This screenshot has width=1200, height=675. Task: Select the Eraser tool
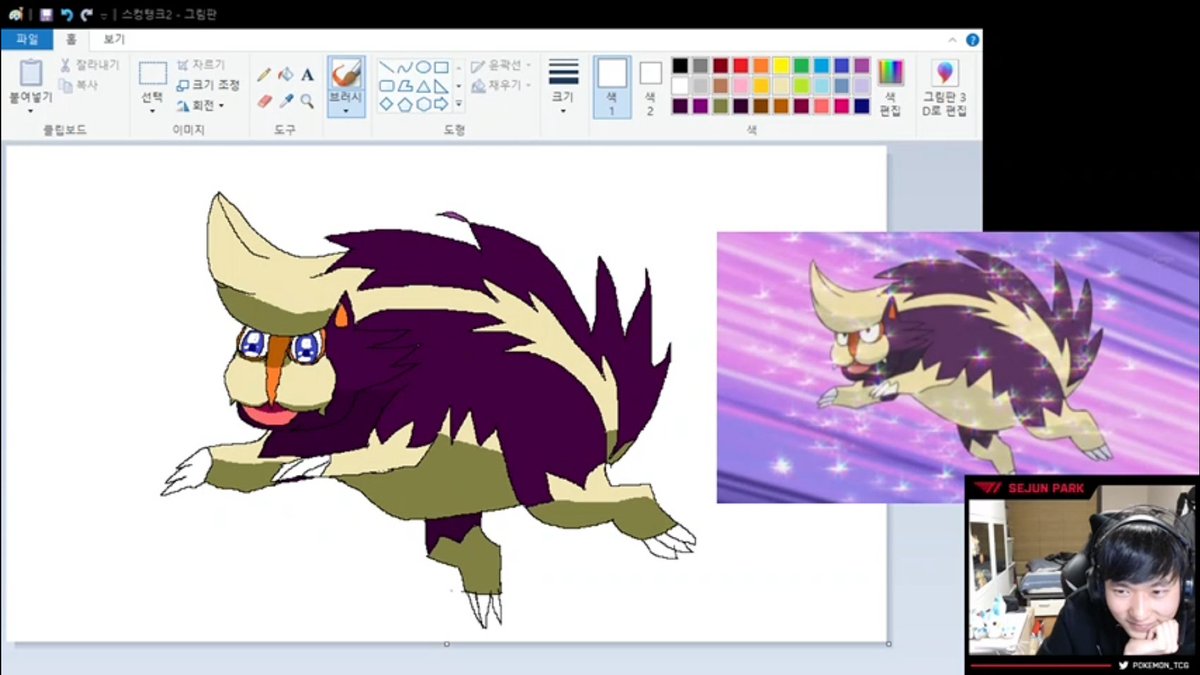coord(264,101)
